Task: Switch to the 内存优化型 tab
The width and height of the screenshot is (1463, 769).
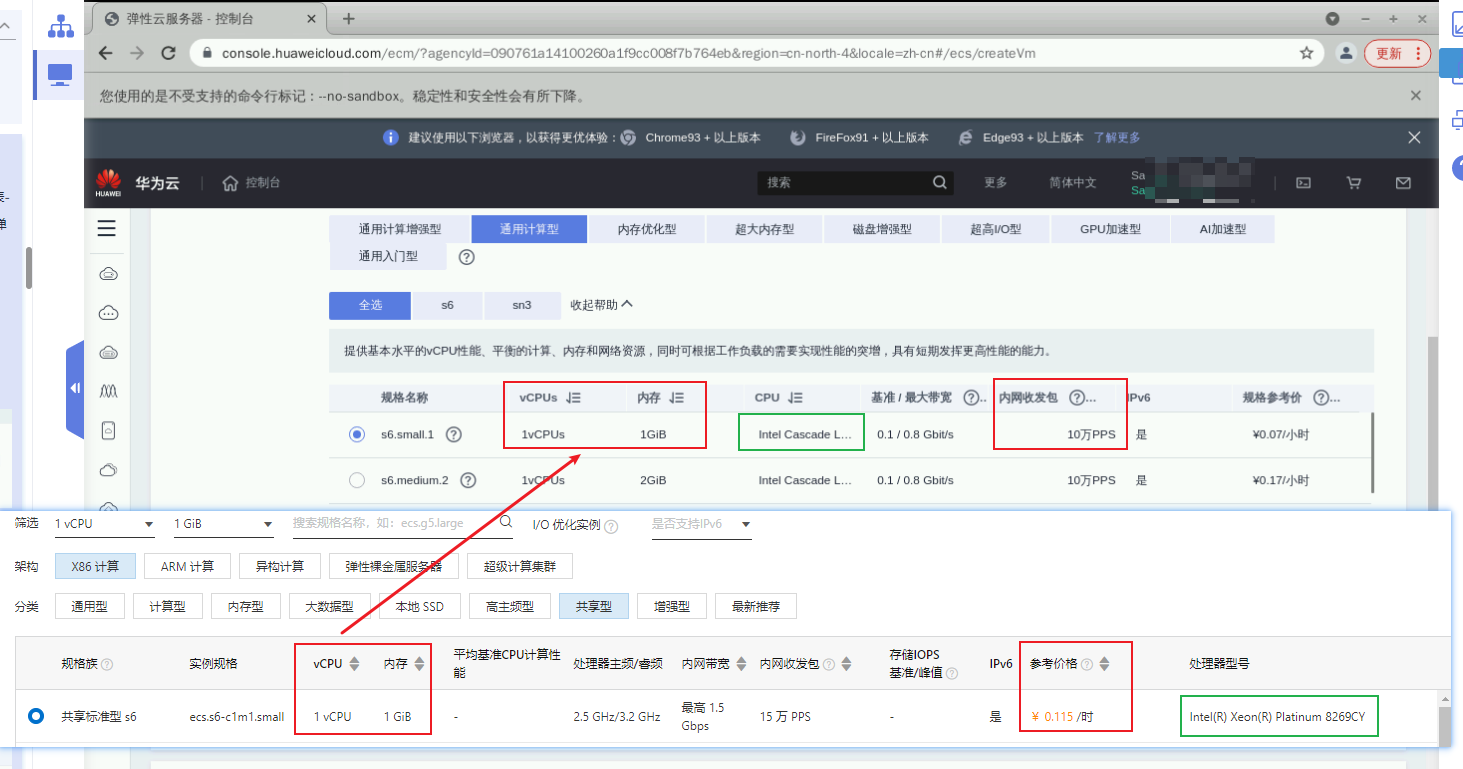Action: coord(646,228)
